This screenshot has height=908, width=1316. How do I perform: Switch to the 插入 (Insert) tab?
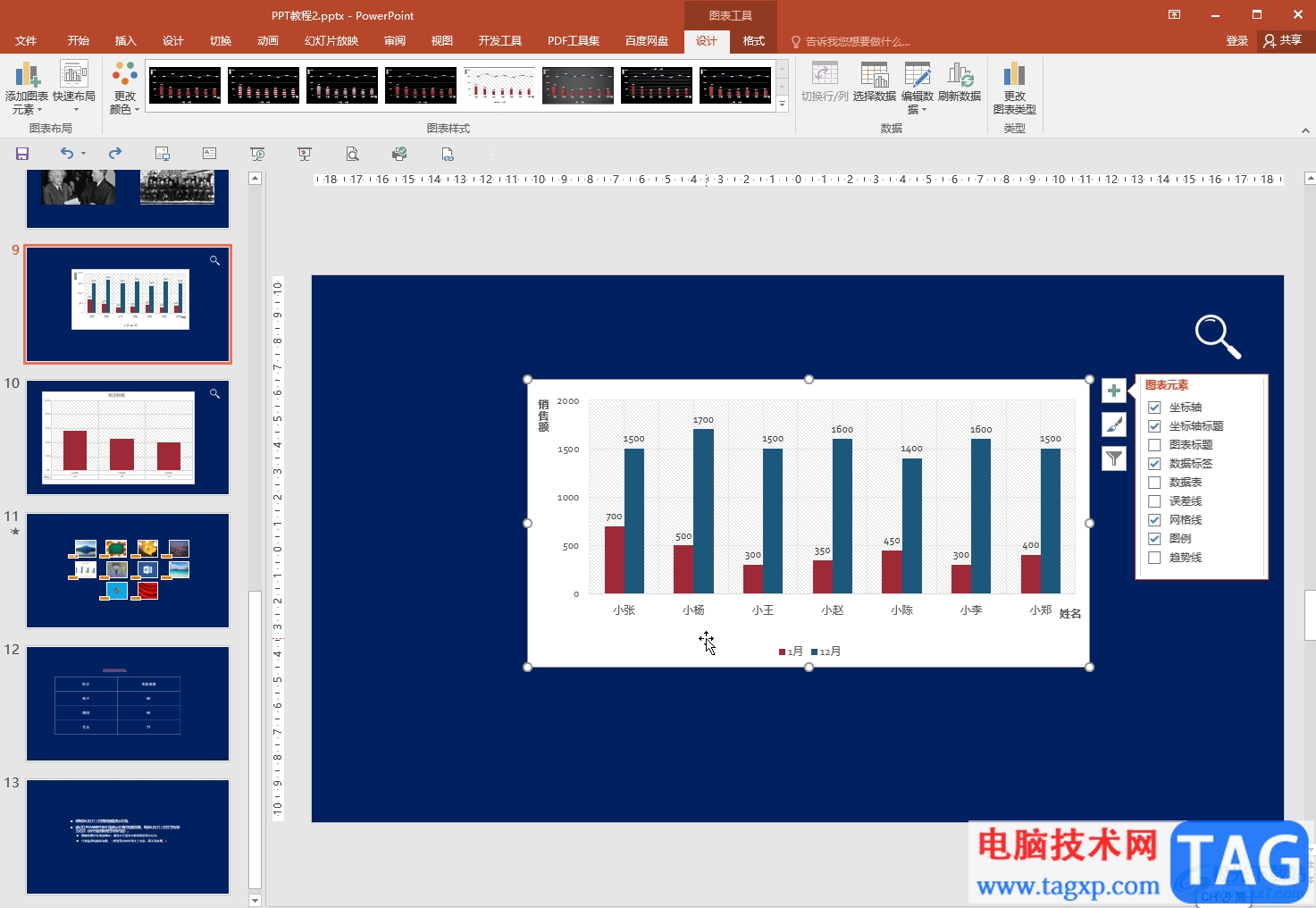tap(126, 41)
